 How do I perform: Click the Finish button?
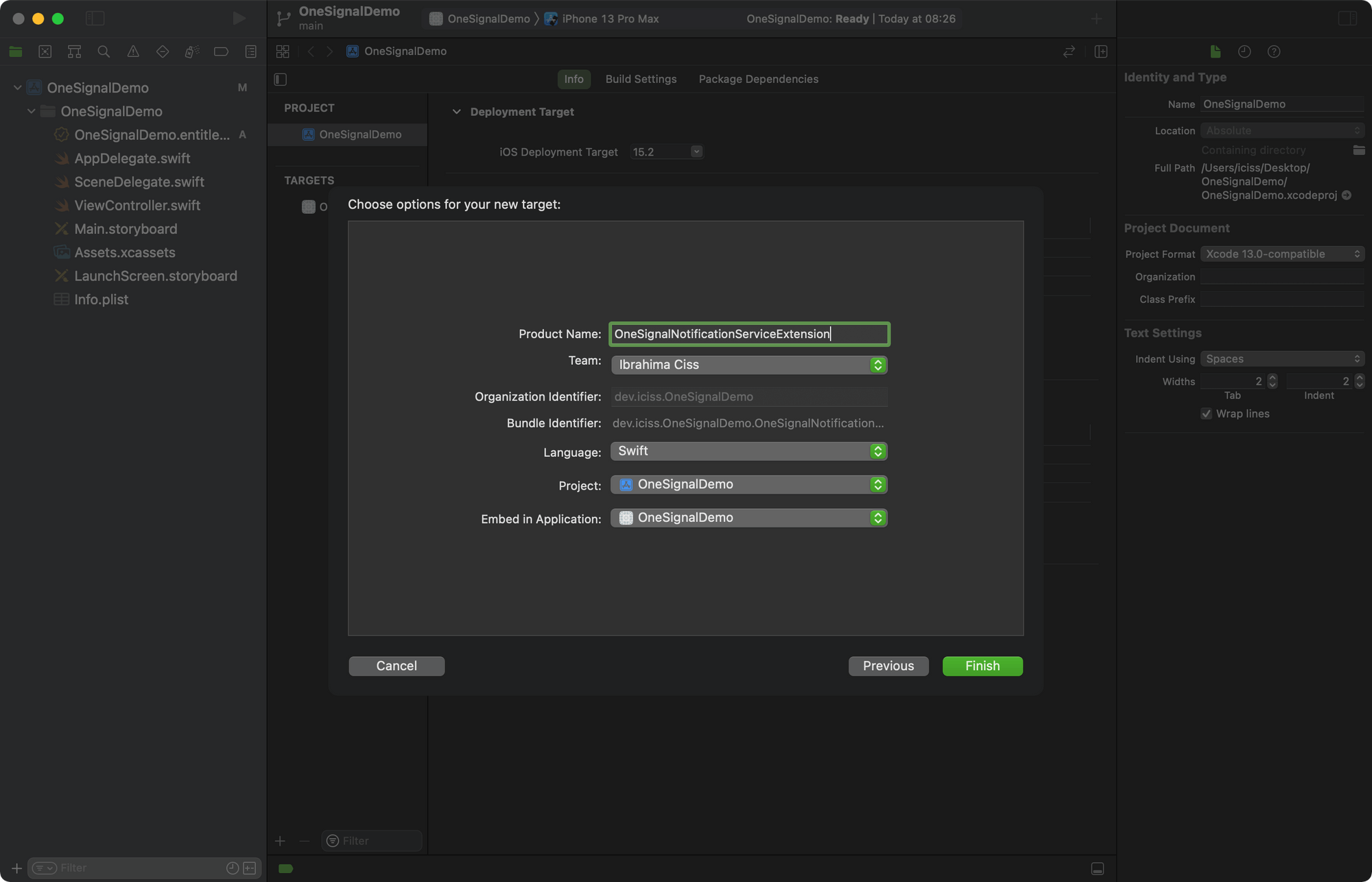(982, 666)
